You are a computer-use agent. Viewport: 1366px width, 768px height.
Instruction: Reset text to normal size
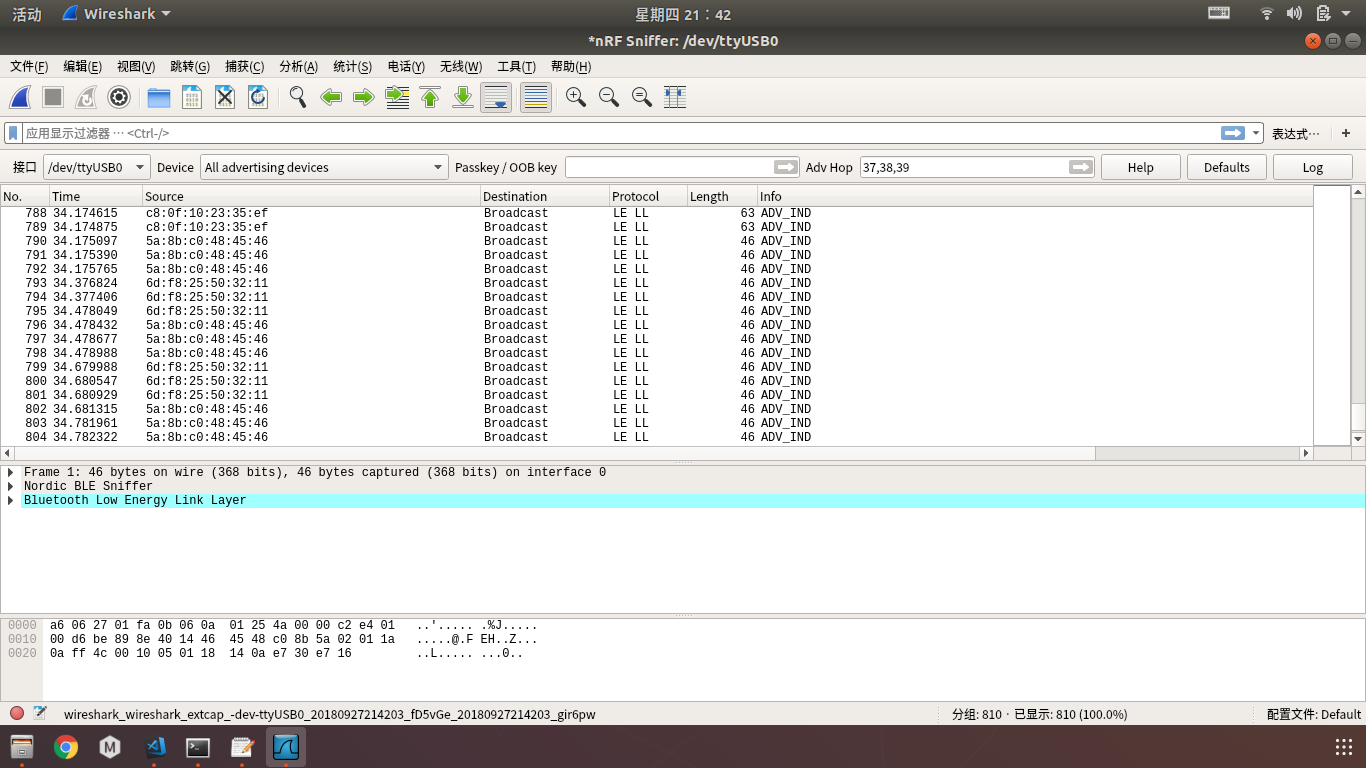tap(642, 97)
